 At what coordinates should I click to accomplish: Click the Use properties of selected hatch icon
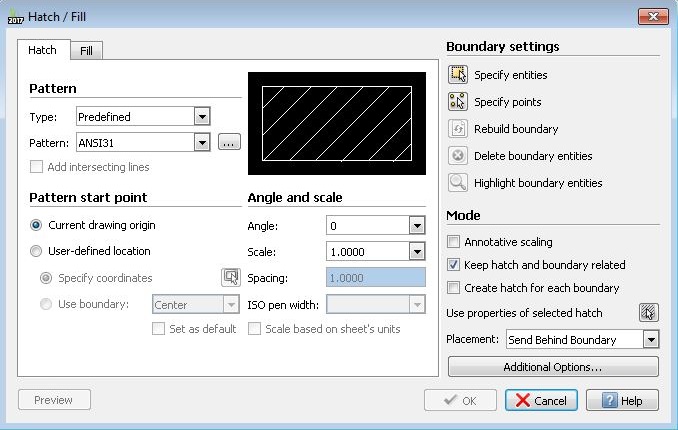pos(648,312)
